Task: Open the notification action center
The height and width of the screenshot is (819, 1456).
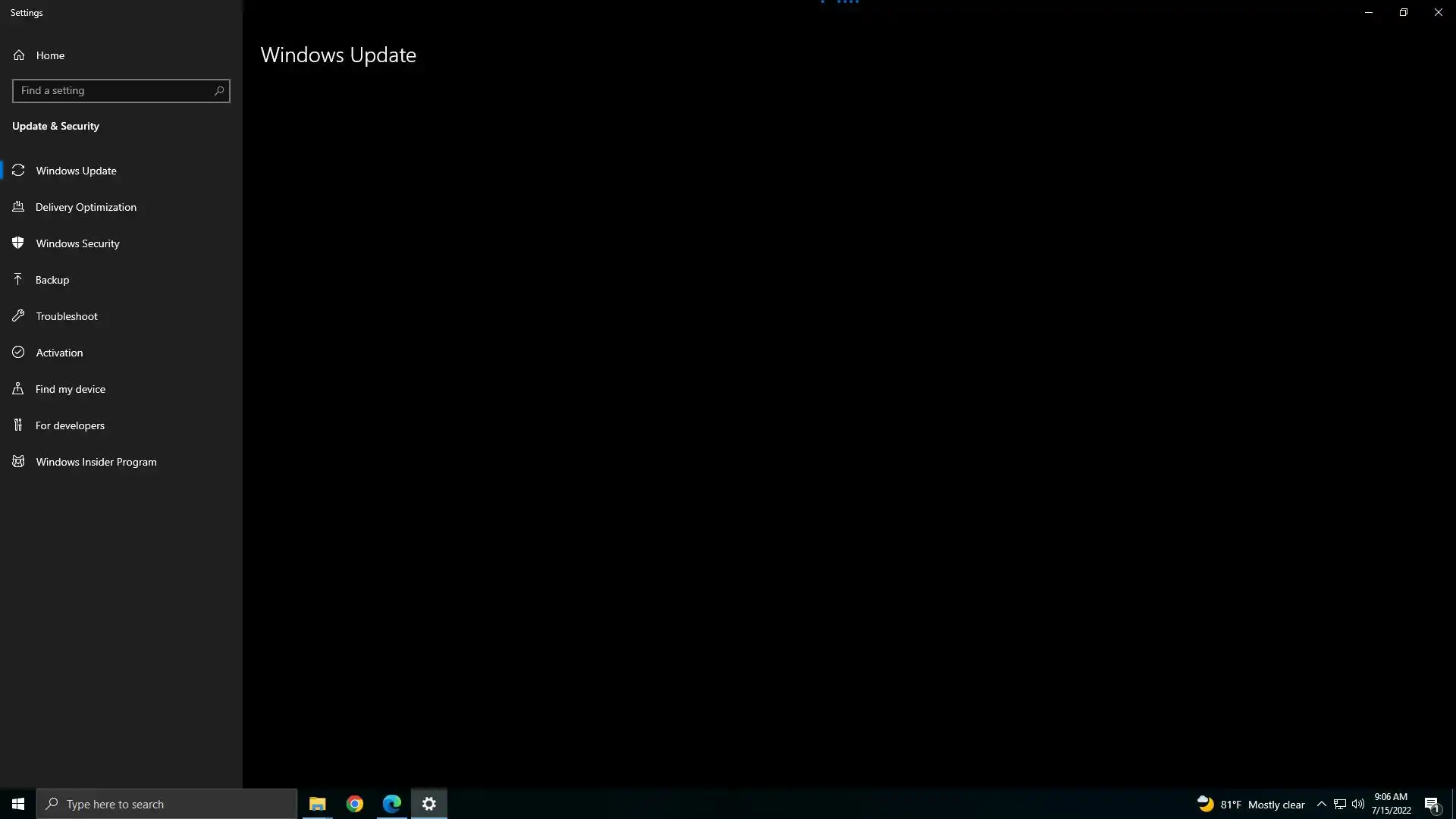Action: pyautogui.click(x=1432, y=804)
